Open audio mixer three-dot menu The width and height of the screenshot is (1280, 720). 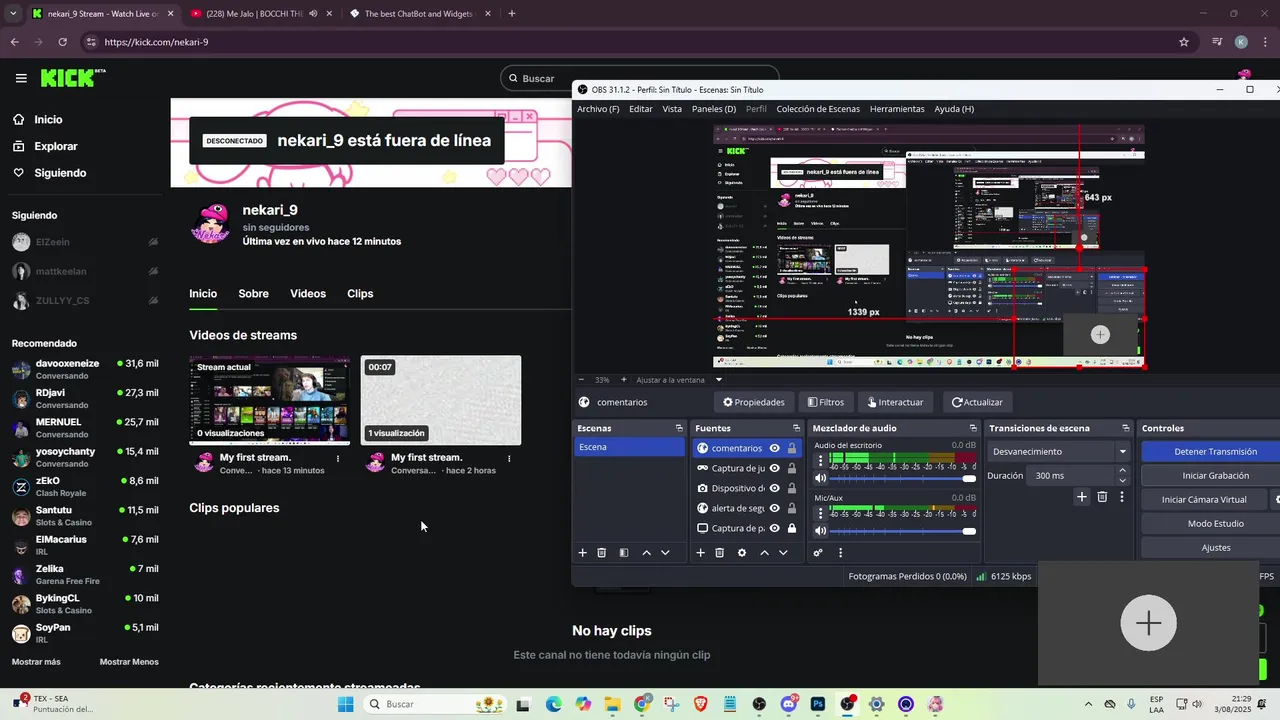tap(840, 553)
